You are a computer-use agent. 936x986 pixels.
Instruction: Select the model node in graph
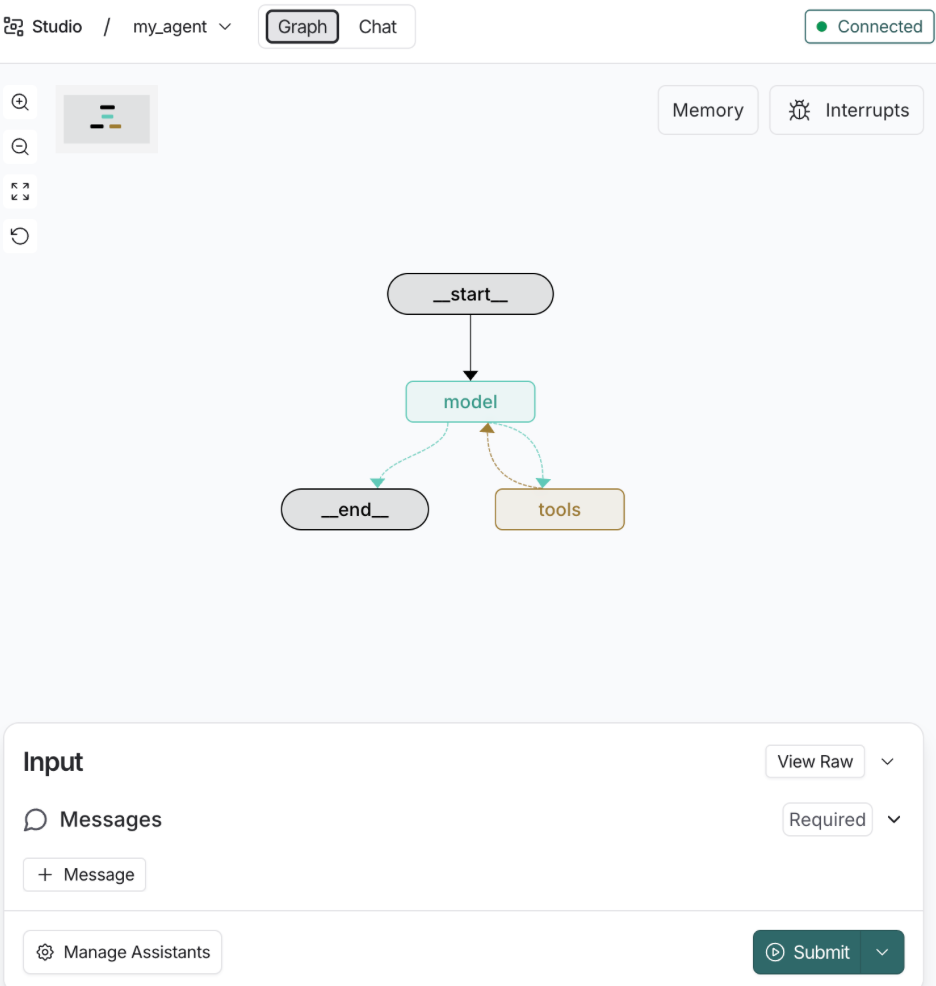(470, 402)
